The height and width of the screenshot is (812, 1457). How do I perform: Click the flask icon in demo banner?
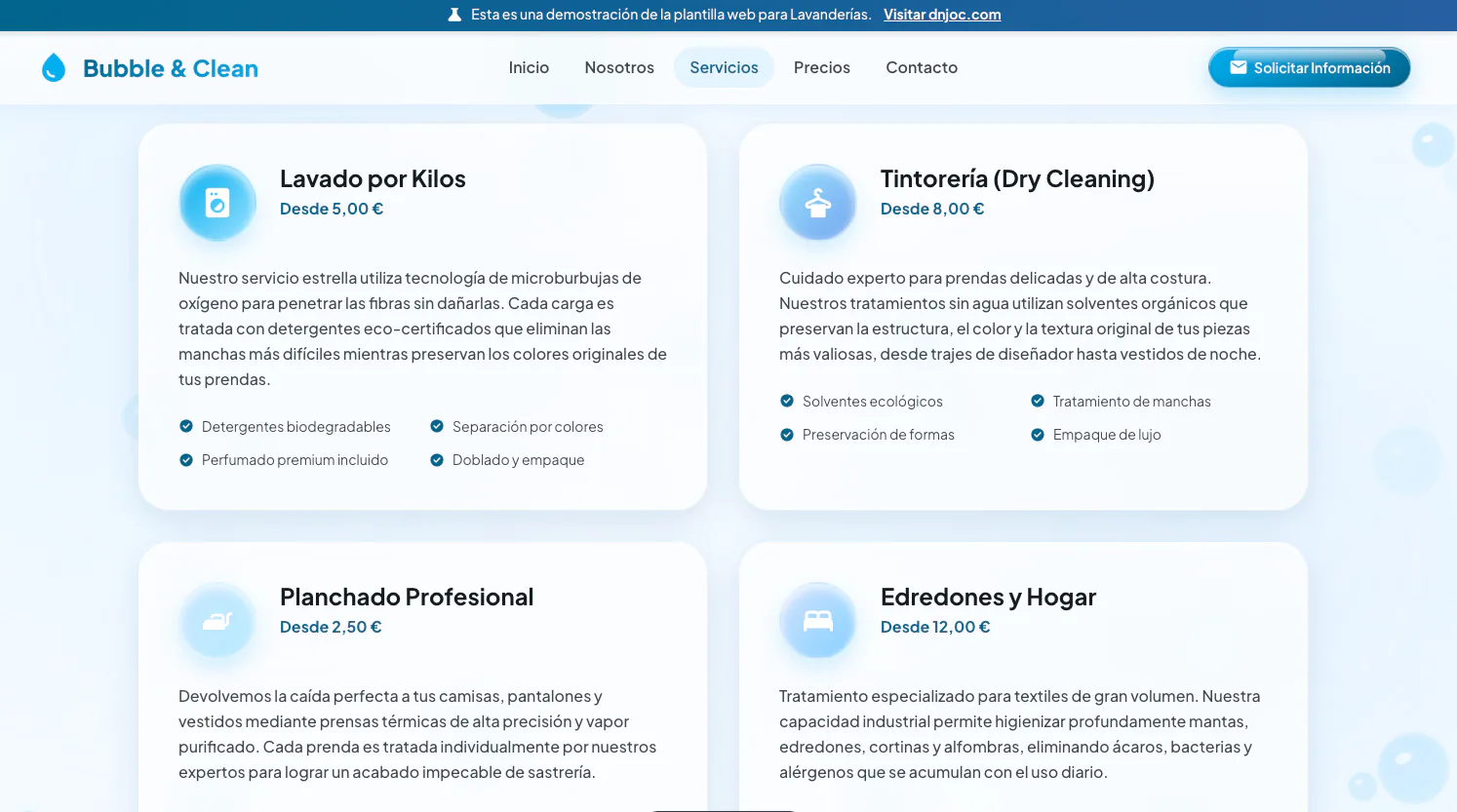454,15
